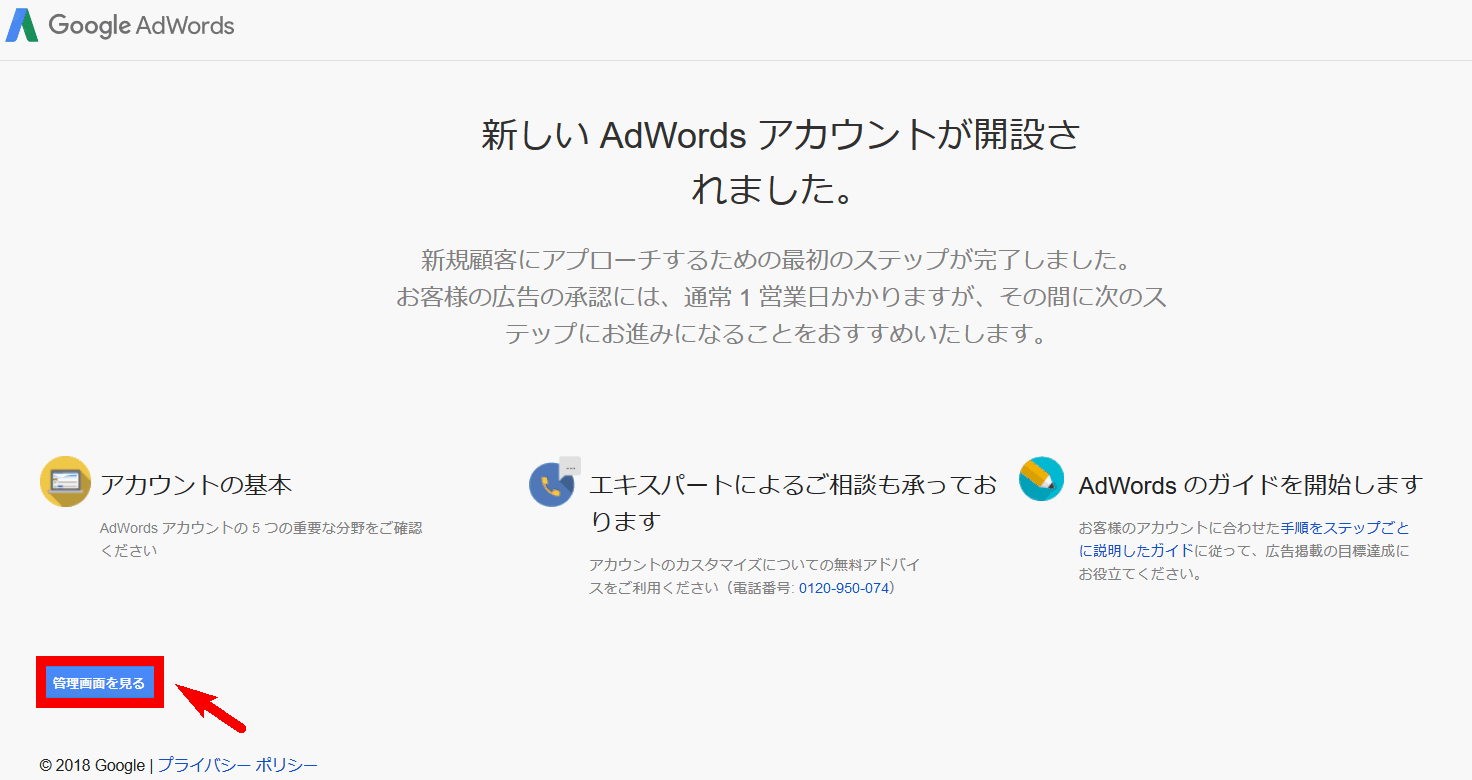Image resolution: width=1472 pixels, height=780 pixels.
Task: Click the Google AdWords logo icon
Action: tap(22, 25)
